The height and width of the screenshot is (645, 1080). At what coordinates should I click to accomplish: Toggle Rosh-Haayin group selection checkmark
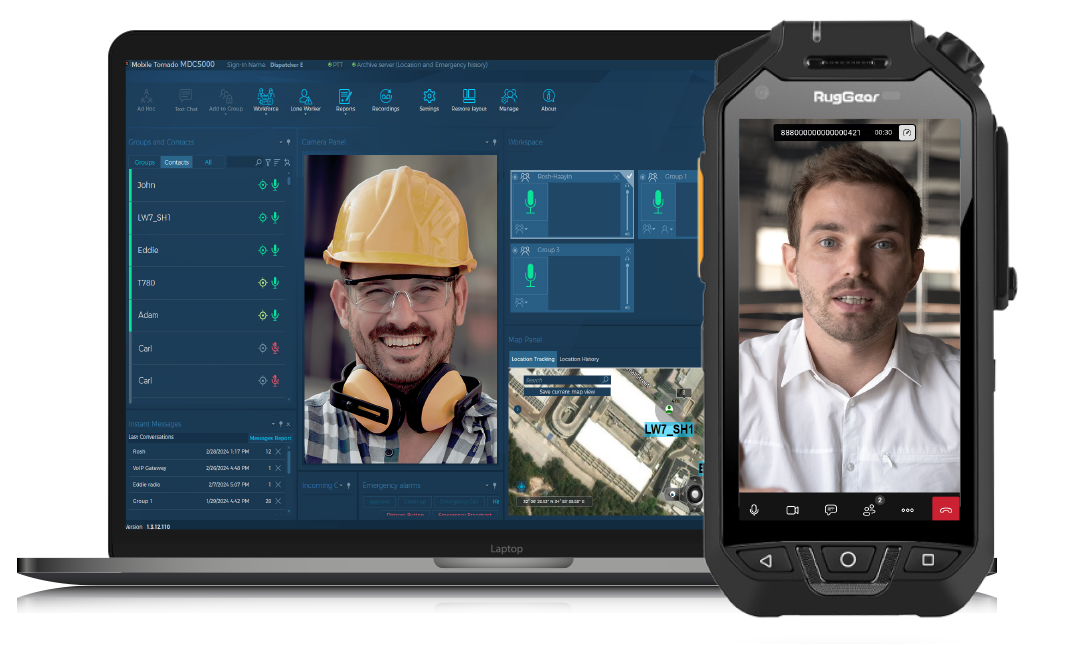pyautogui.click(x=628, y=177)
